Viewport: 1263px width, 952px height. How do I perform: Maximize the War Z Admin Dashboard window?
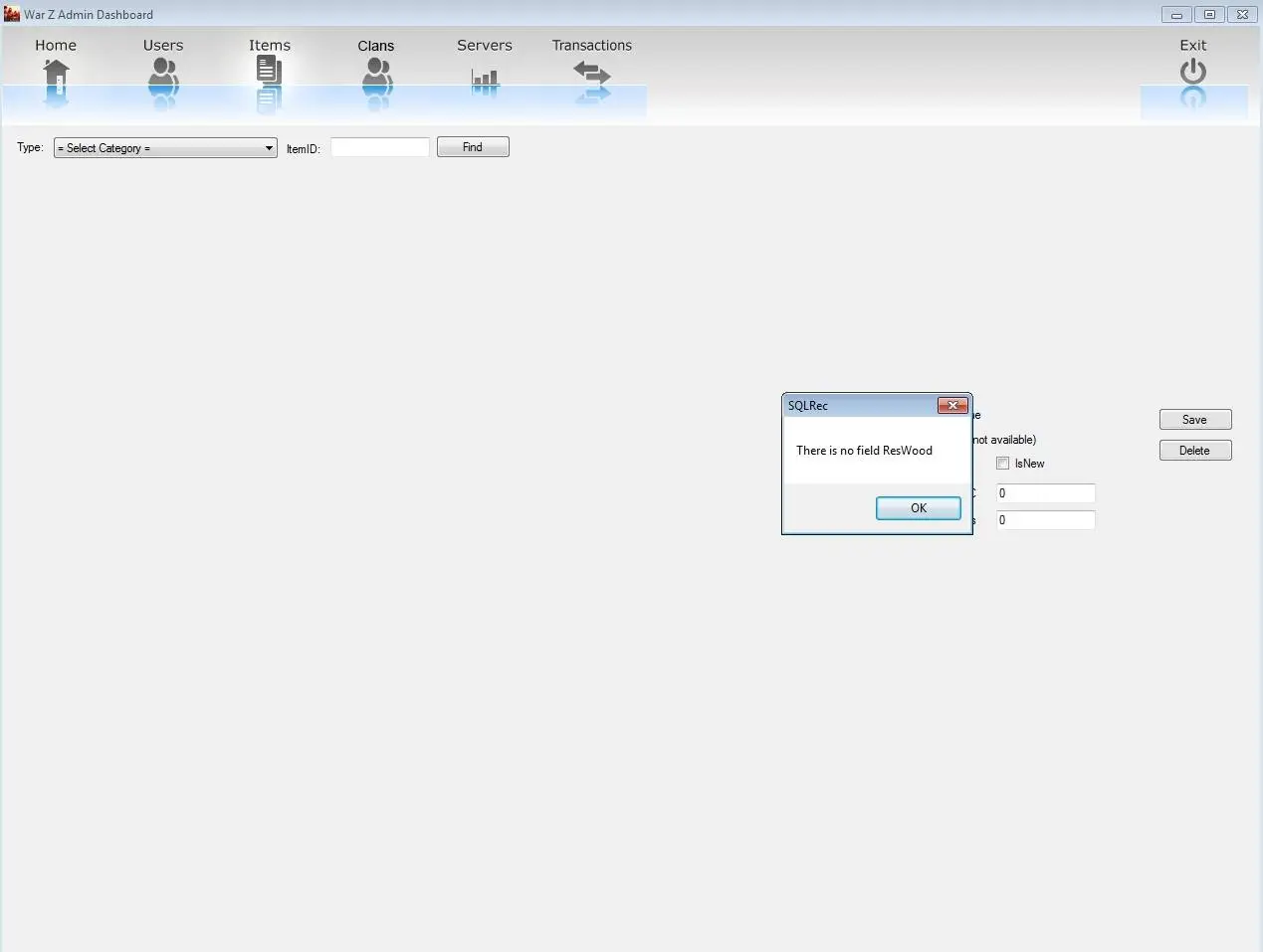click(x=1209, y=15)
